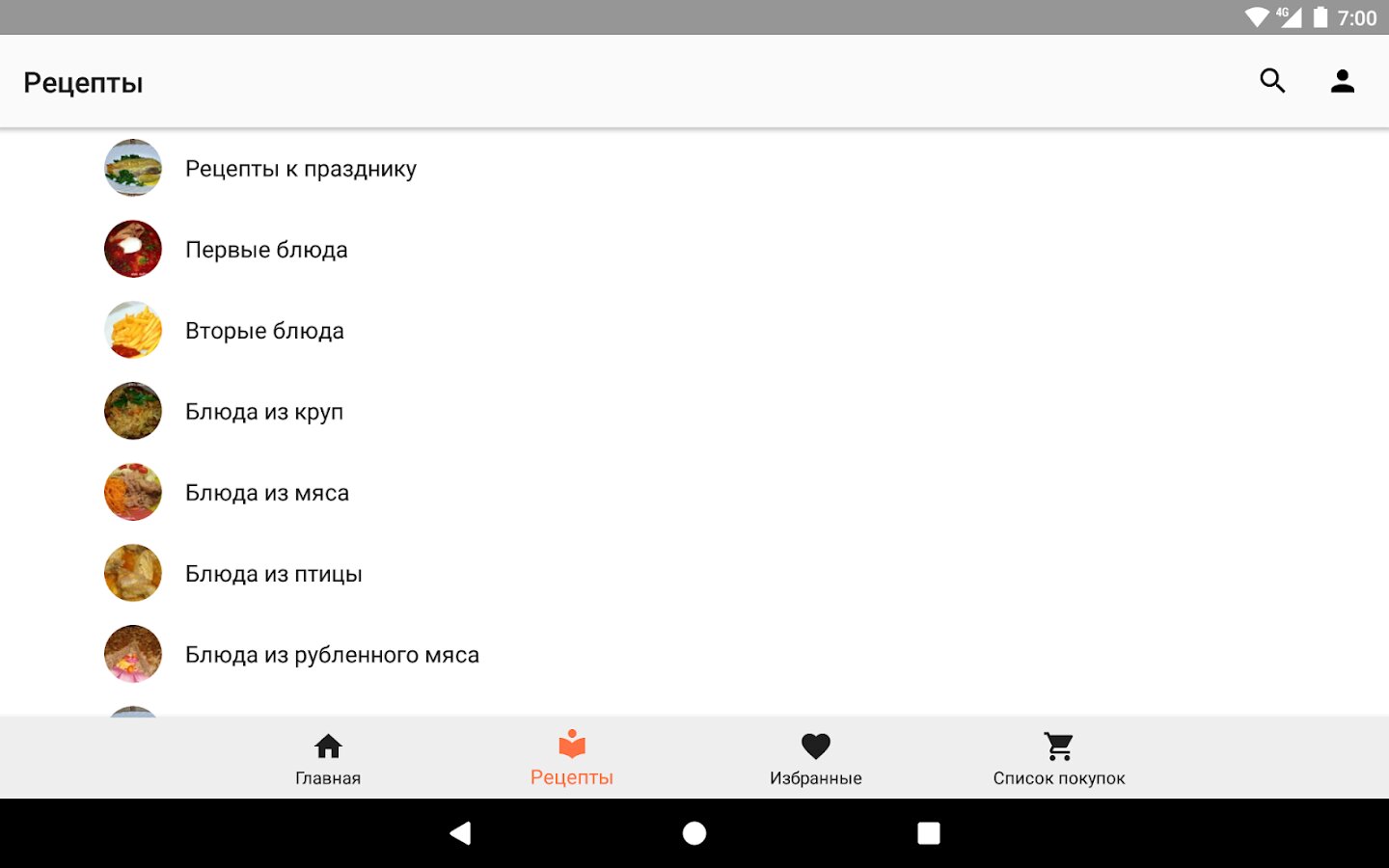Open the search magnifier icon
Viewport: 1389px width, 868px height.
(1272, 81)
